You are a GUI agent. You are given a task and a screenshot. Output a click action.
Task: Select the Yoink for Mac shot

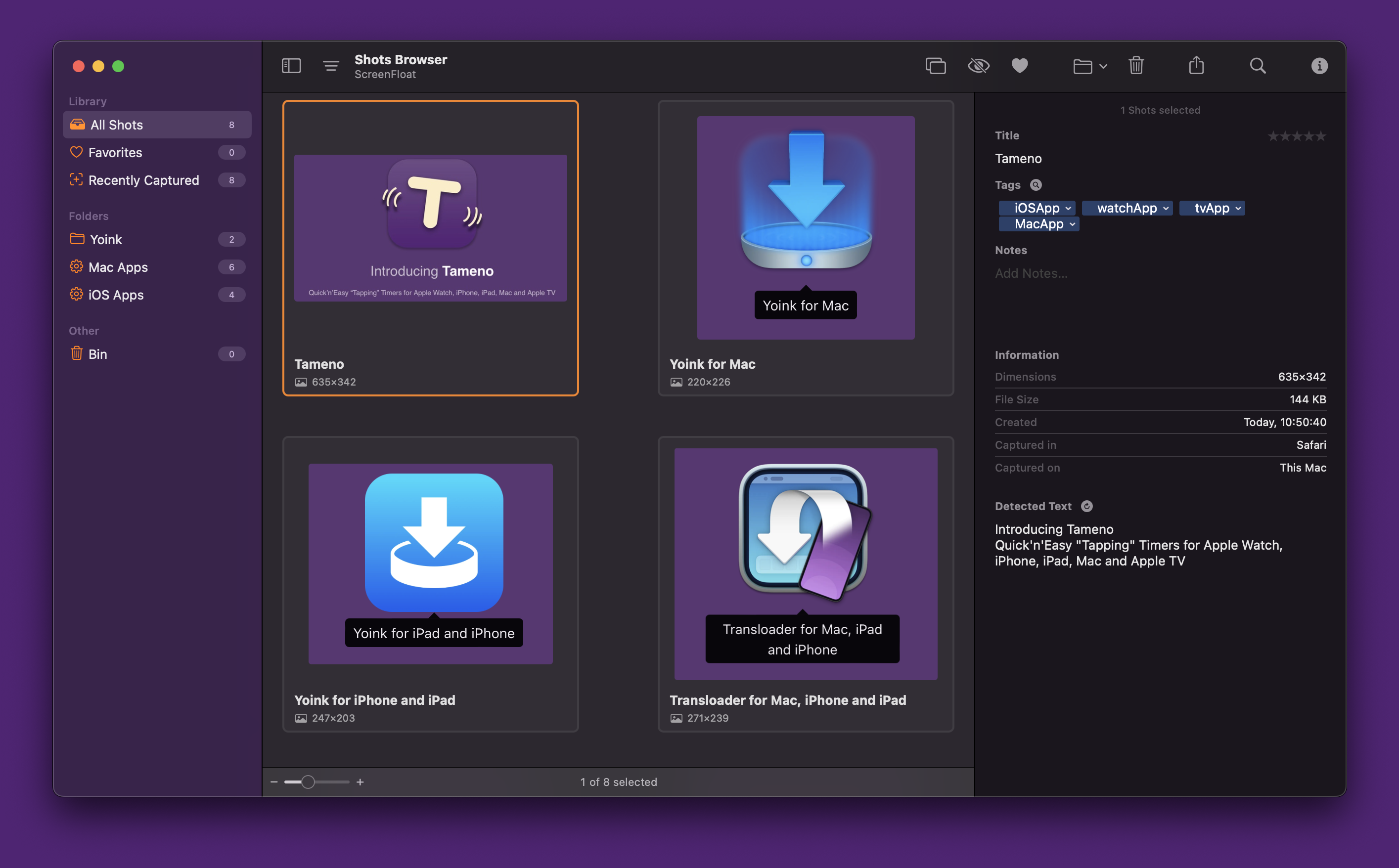(x=805, y=227)
